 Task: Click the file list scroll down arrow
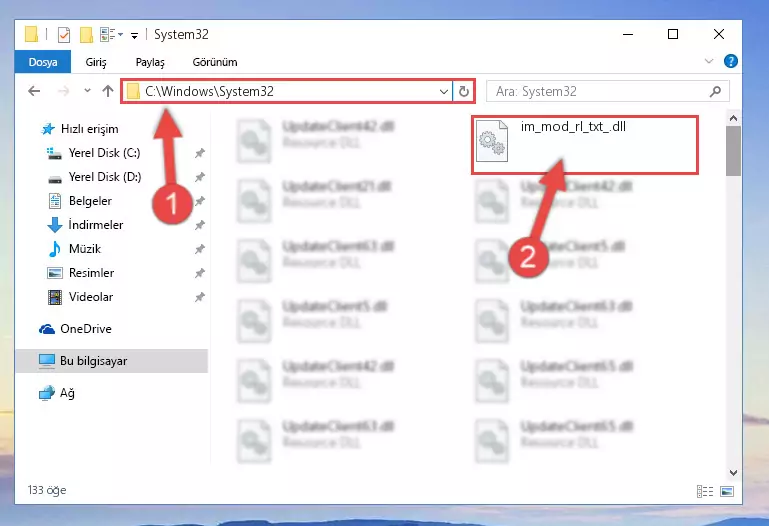733,473
